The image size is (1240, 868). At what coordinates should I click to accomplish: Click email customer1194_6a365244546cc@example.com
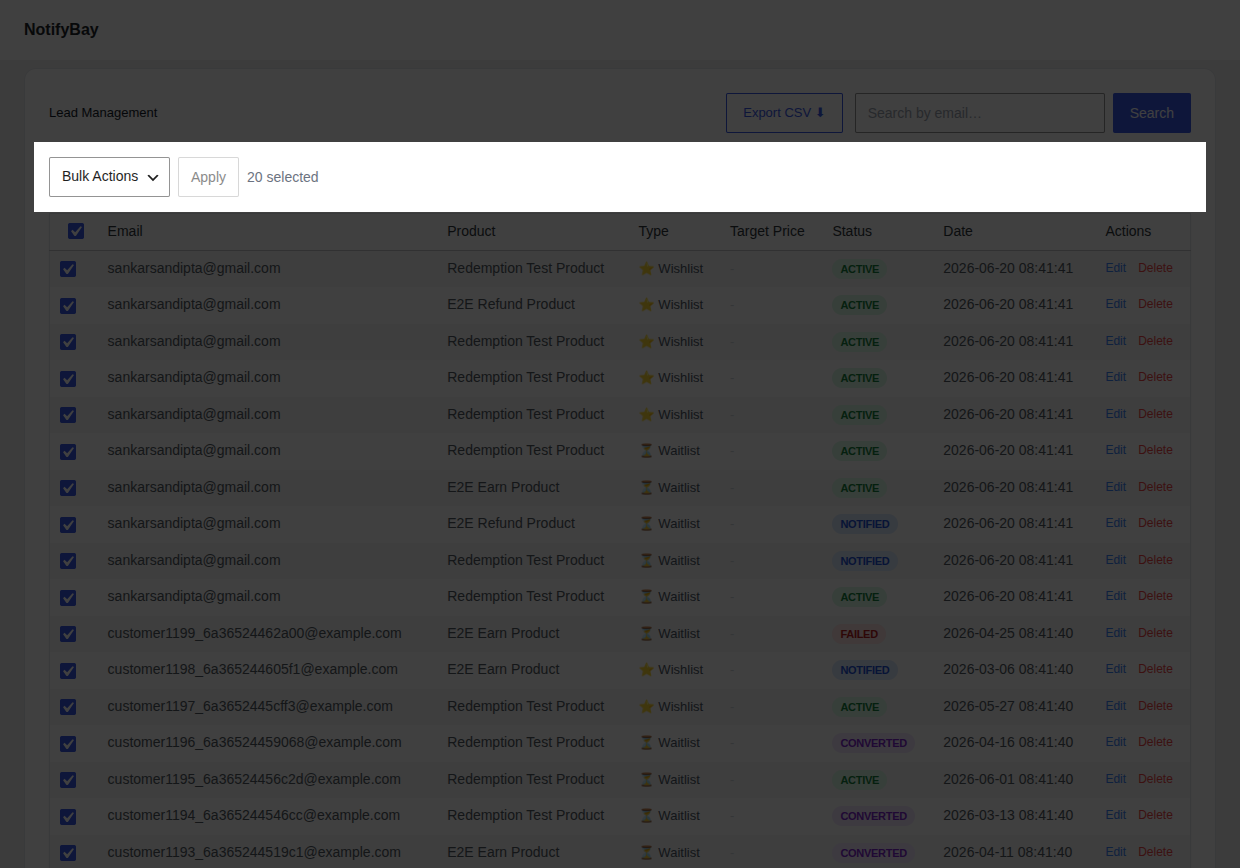tap(254, 815)
